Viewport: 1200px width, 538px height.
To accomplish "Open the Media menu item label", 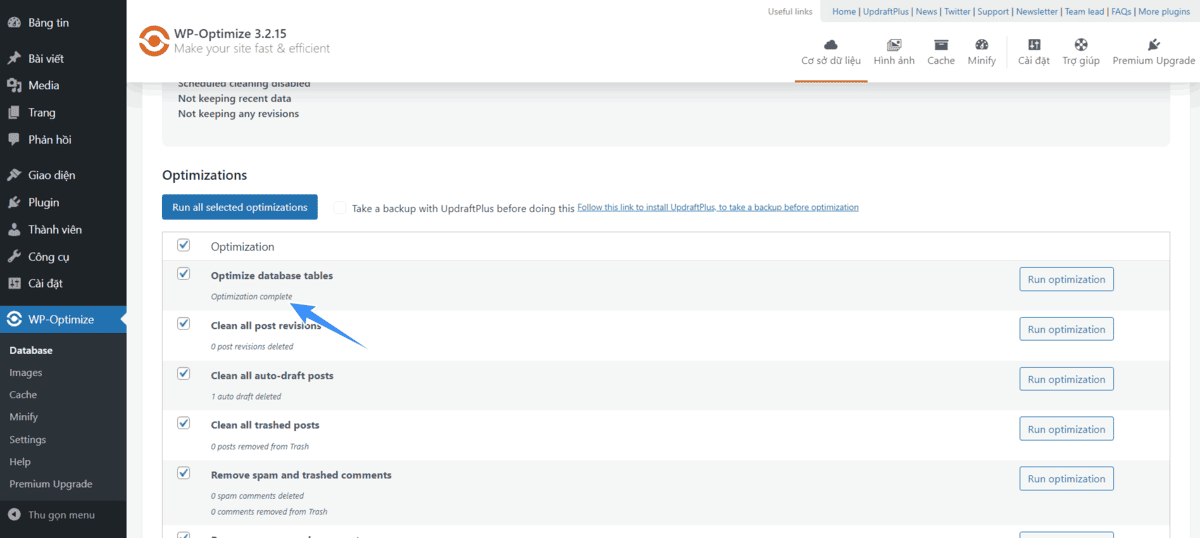I will pyautogui.click(x=43, y=85).
